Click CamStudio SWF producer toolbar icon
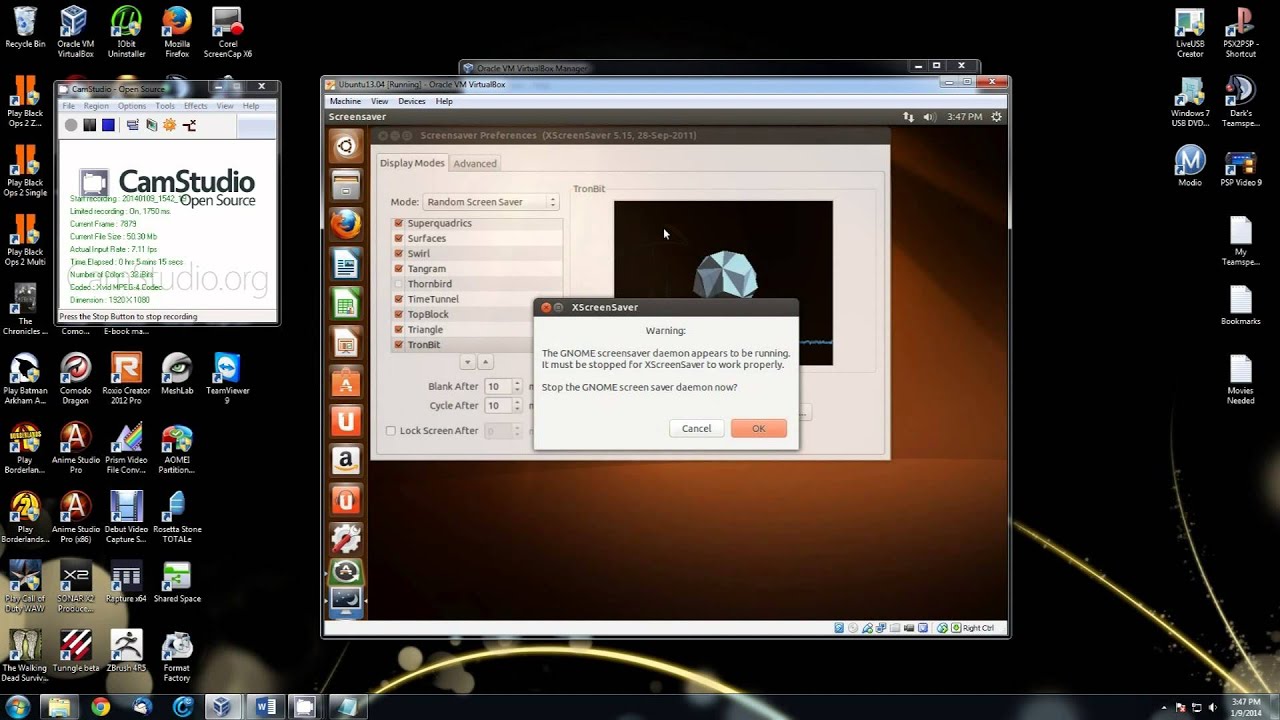 [x=189, y=125]
